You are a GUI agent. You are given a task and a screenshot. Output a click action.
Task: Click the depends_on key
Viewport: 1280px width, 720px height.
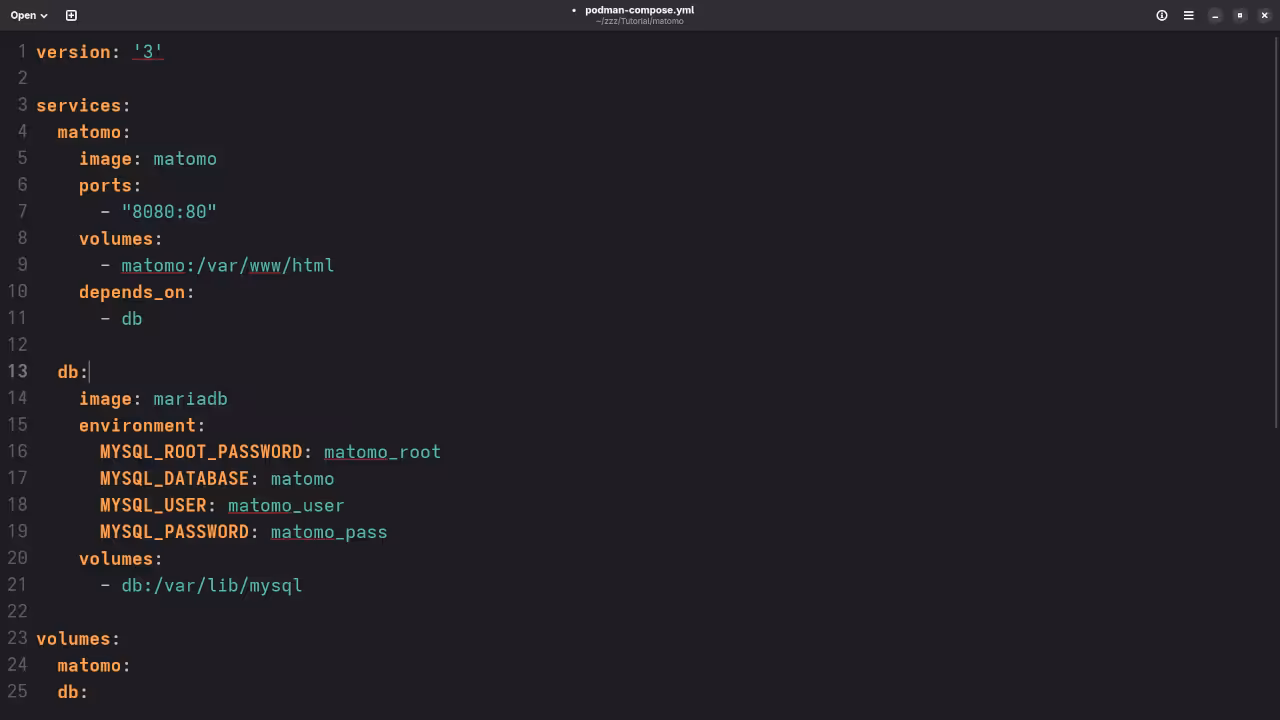point(132,292)
